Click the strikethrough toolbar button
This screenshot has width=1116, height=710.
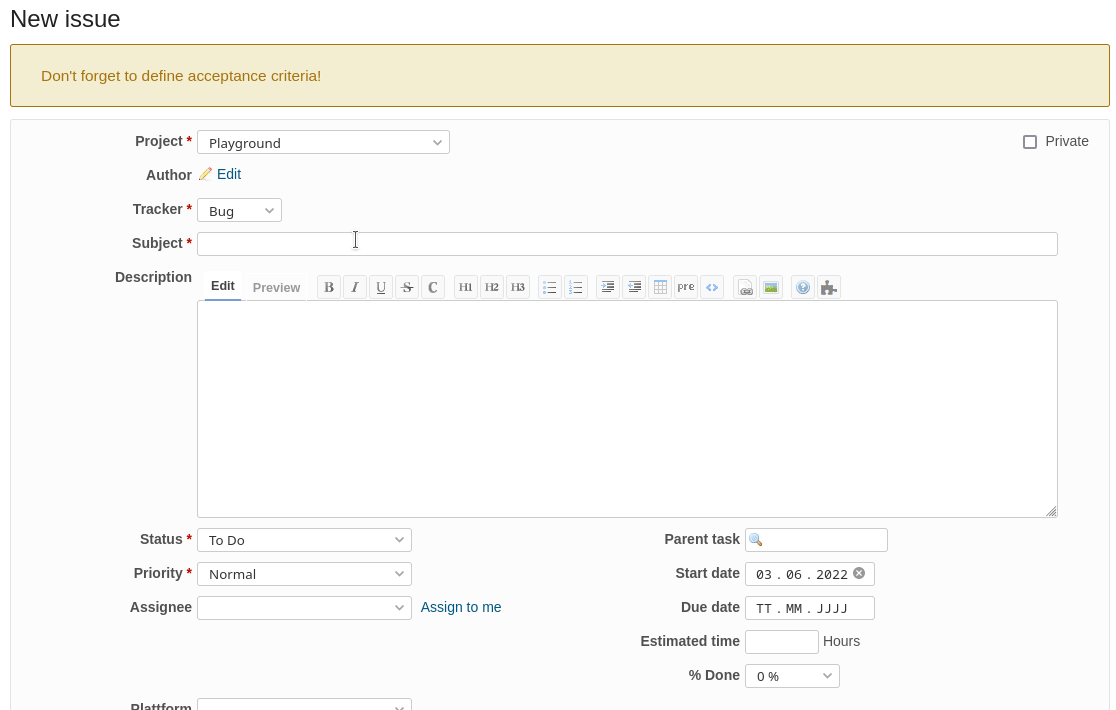pyautogui.click(x=407, y=288)
